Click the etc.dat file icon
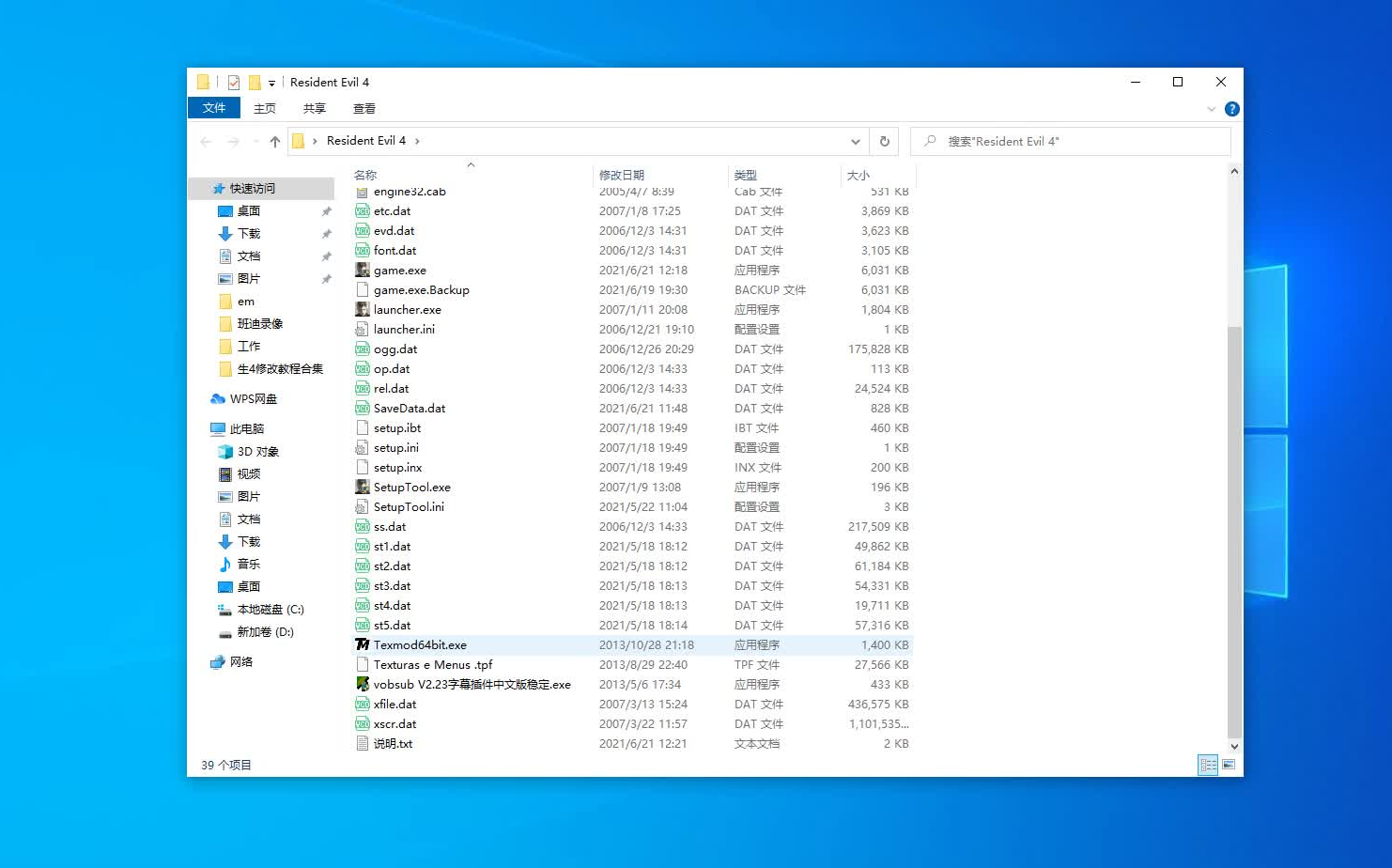The height and width of the screenshot is (868, 1392). click(x=362, y=210)
